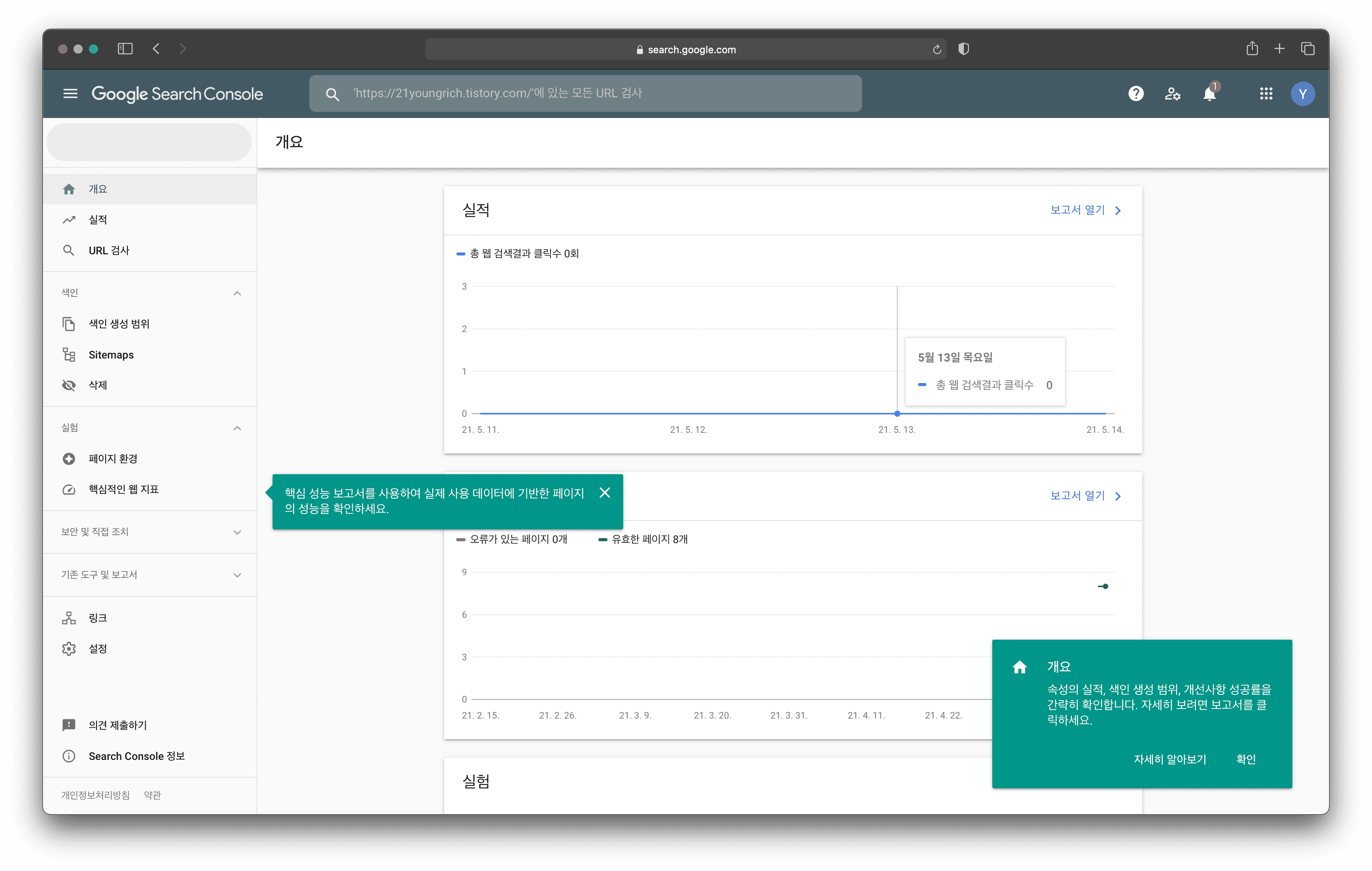
Task: Open the Google apps grid icon
Action: tap(1266, 93)
